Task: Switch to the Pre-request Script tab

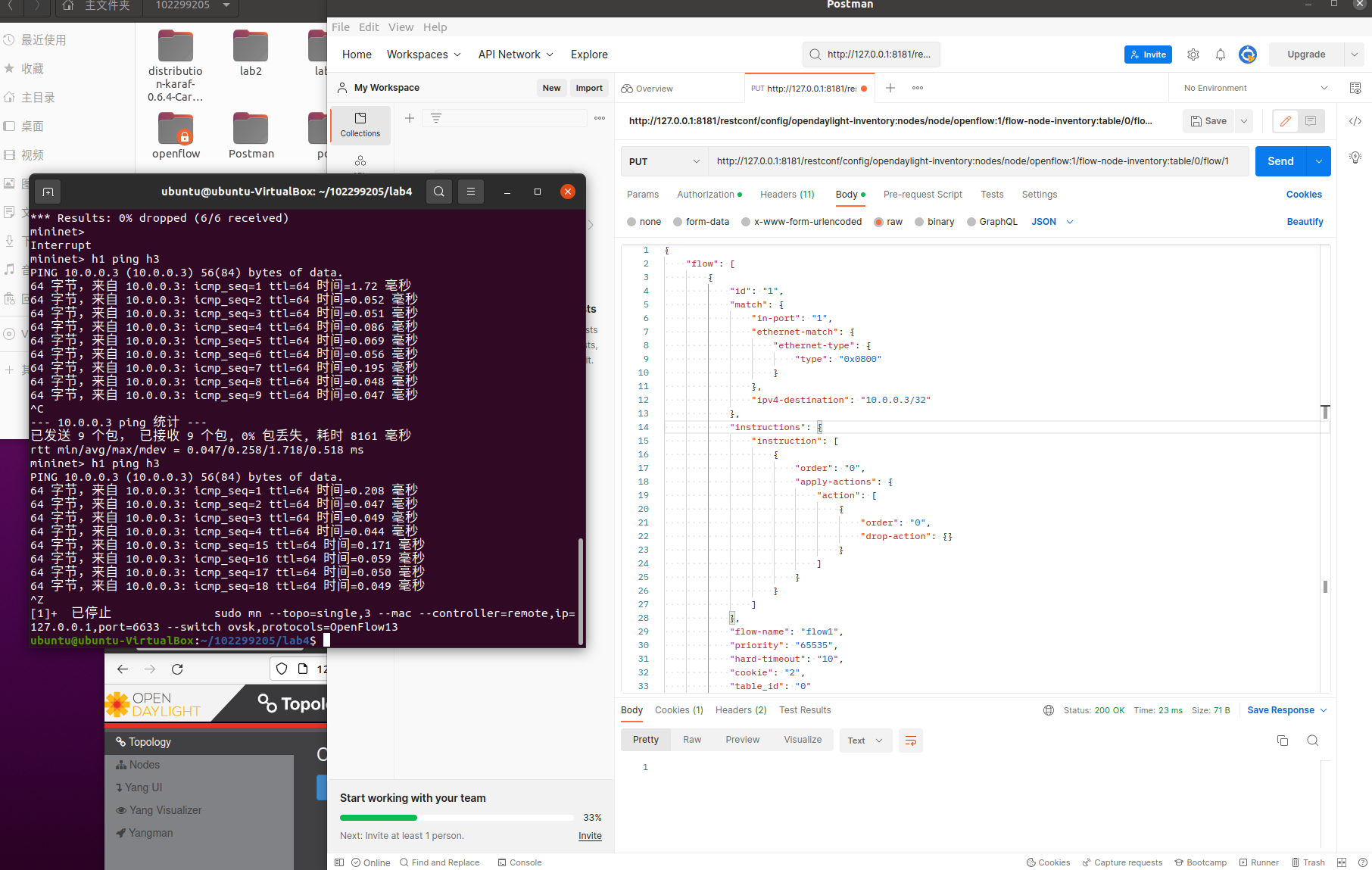Action: pos(922,195)
